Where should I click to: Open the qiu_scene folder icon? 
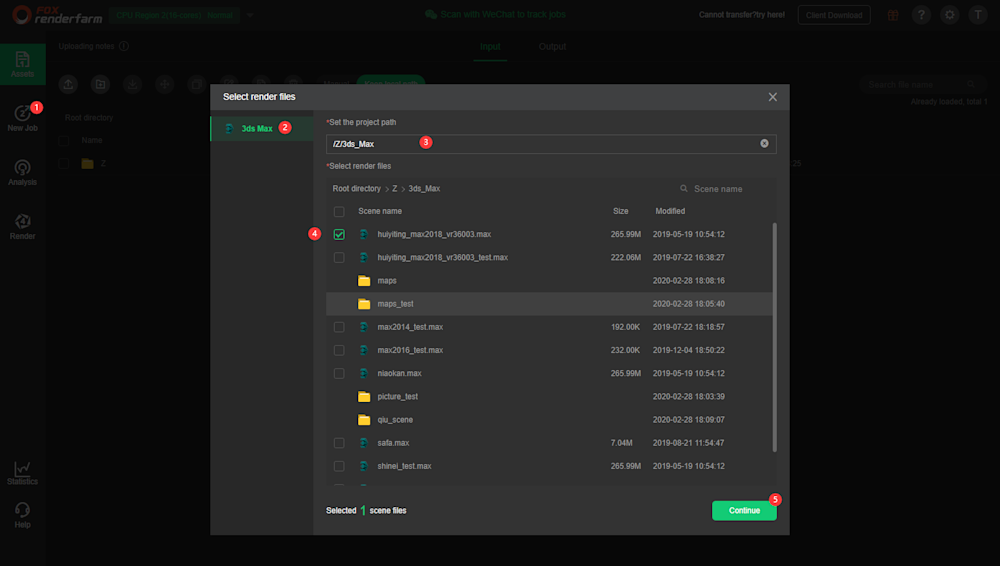364,420
